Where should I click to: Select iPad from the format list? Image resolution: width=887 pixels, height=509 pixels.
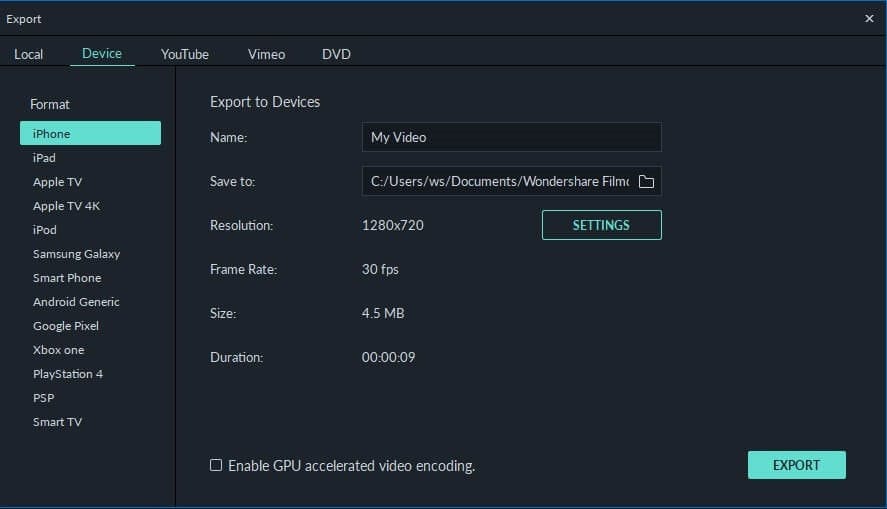44,158
